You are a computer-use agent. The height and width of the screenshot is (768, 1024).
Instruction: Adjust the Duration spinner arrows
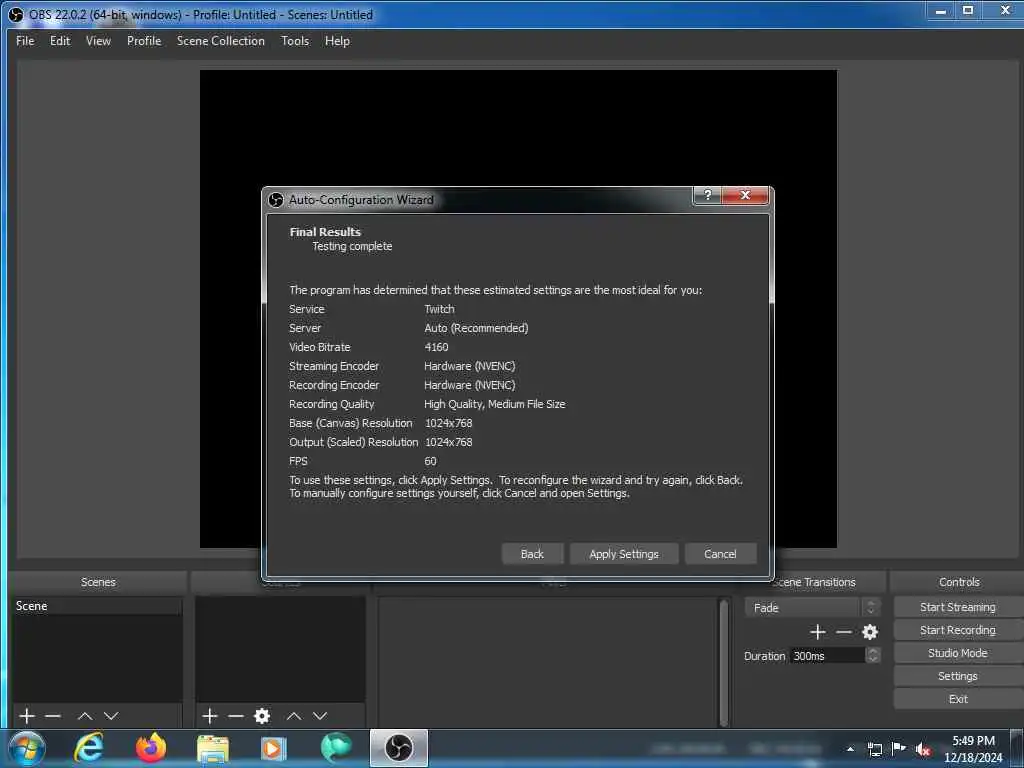point(872,655)
